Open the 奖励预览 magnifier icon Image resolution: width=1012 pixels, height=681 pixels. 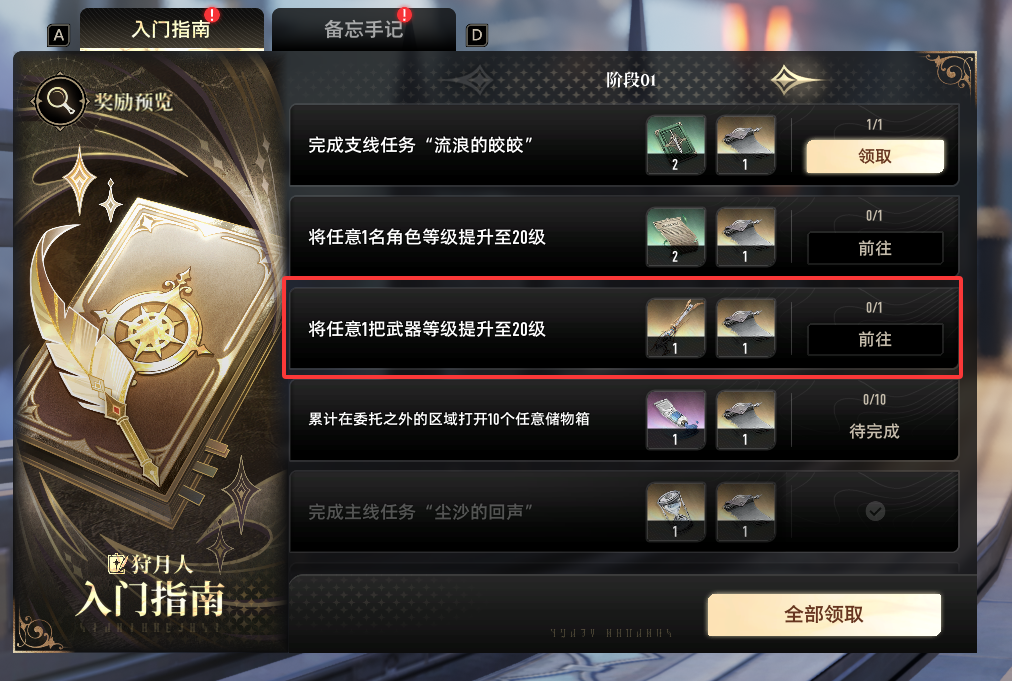(x=59, y=101)
